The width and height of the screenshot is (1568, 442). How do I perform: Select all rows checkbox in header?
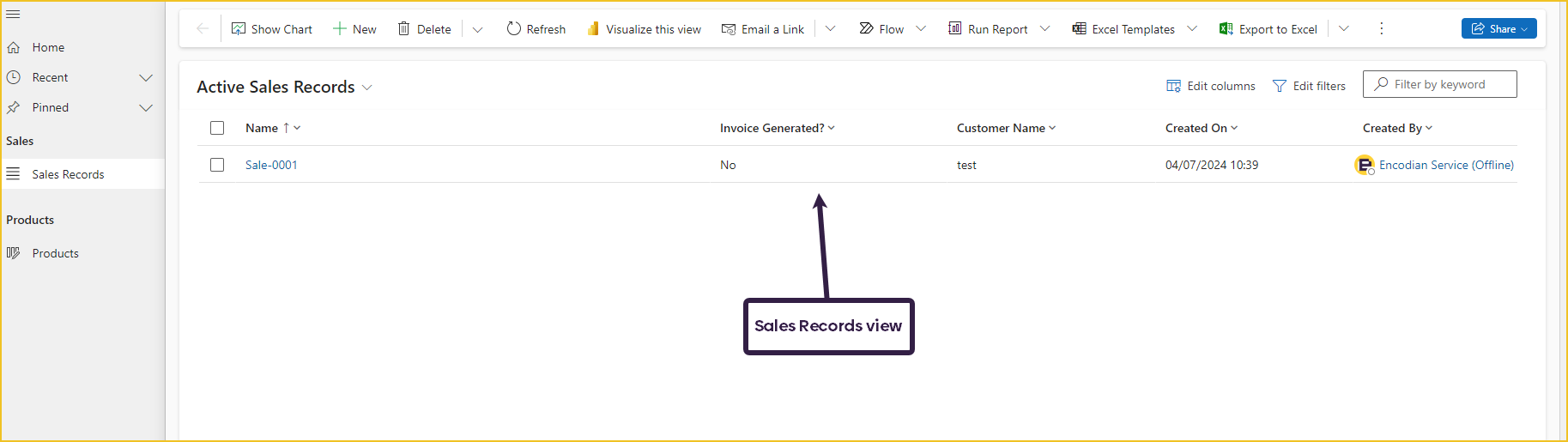[x=217, y=128]
